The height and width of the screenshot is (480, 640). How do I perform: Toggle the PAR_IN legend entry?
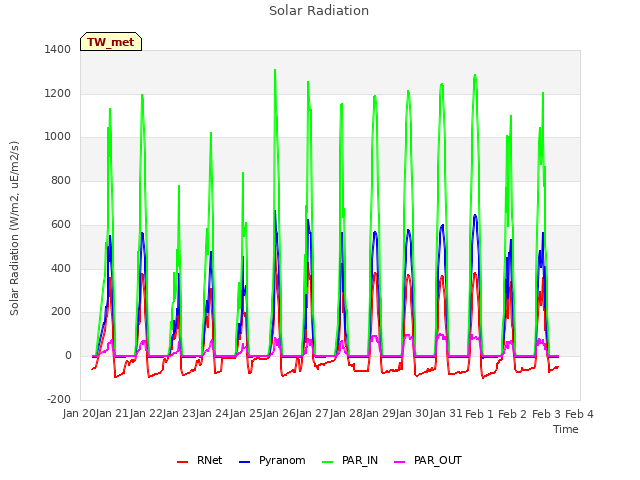pos(350,460)
